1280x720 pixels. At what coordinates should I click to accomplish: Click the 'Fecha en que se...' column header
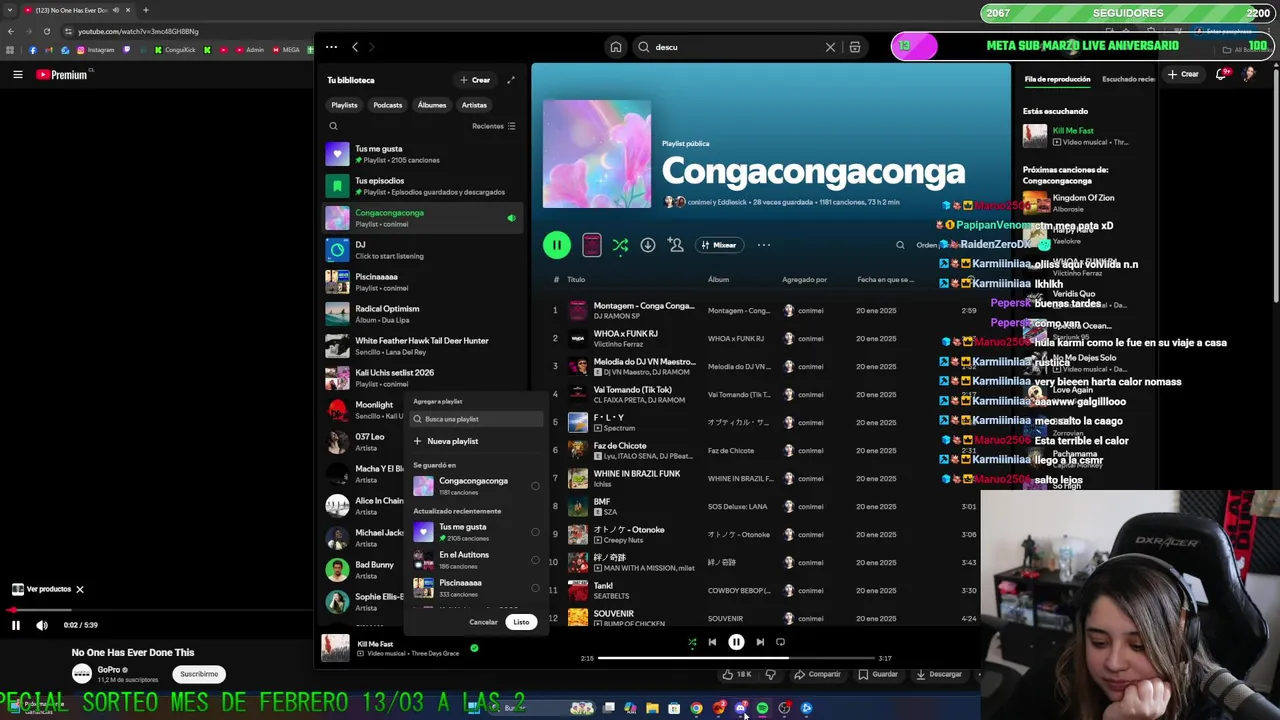click(x=885, y=280)
